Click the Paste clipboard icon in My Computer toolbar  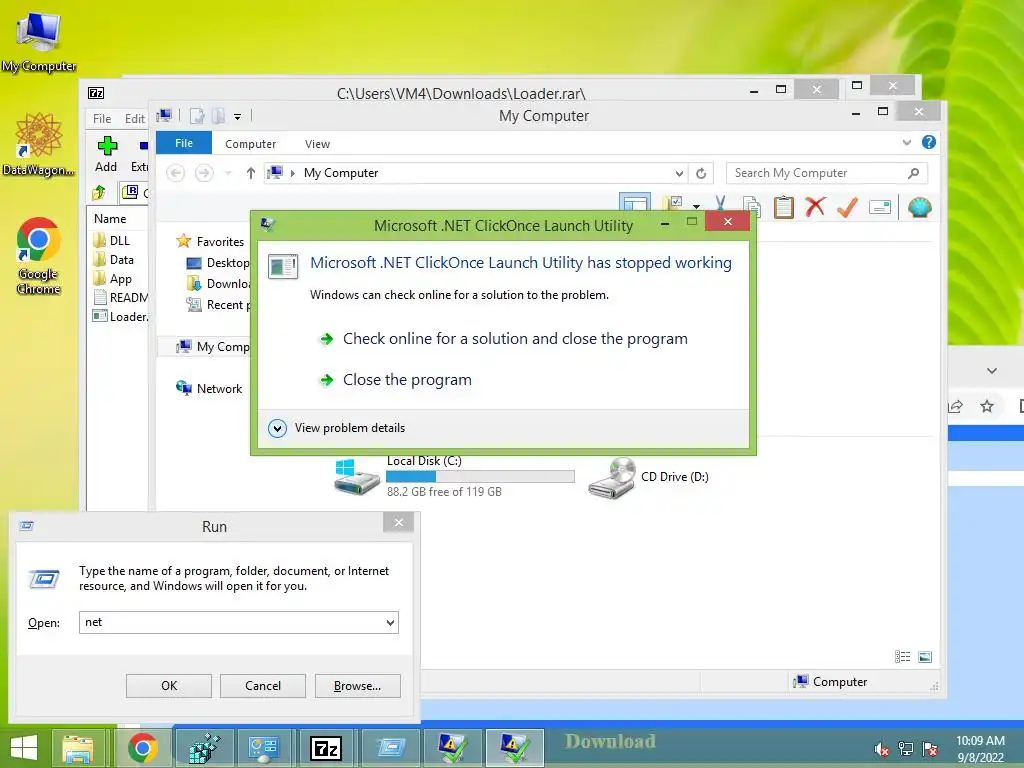click(783, 208)
